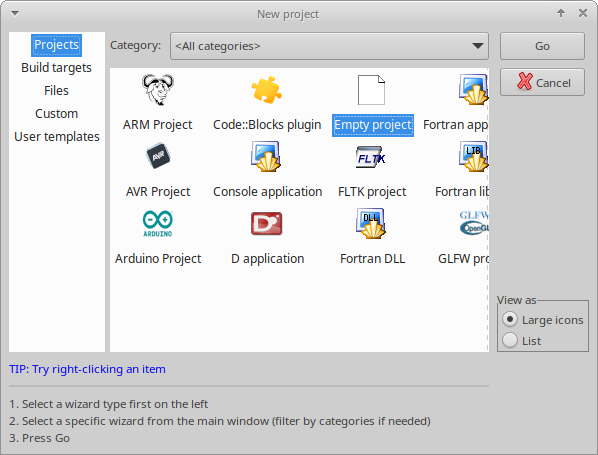Select the AVR Project chip icon
The image size is (598, 455).
click(x=158, y=156)
